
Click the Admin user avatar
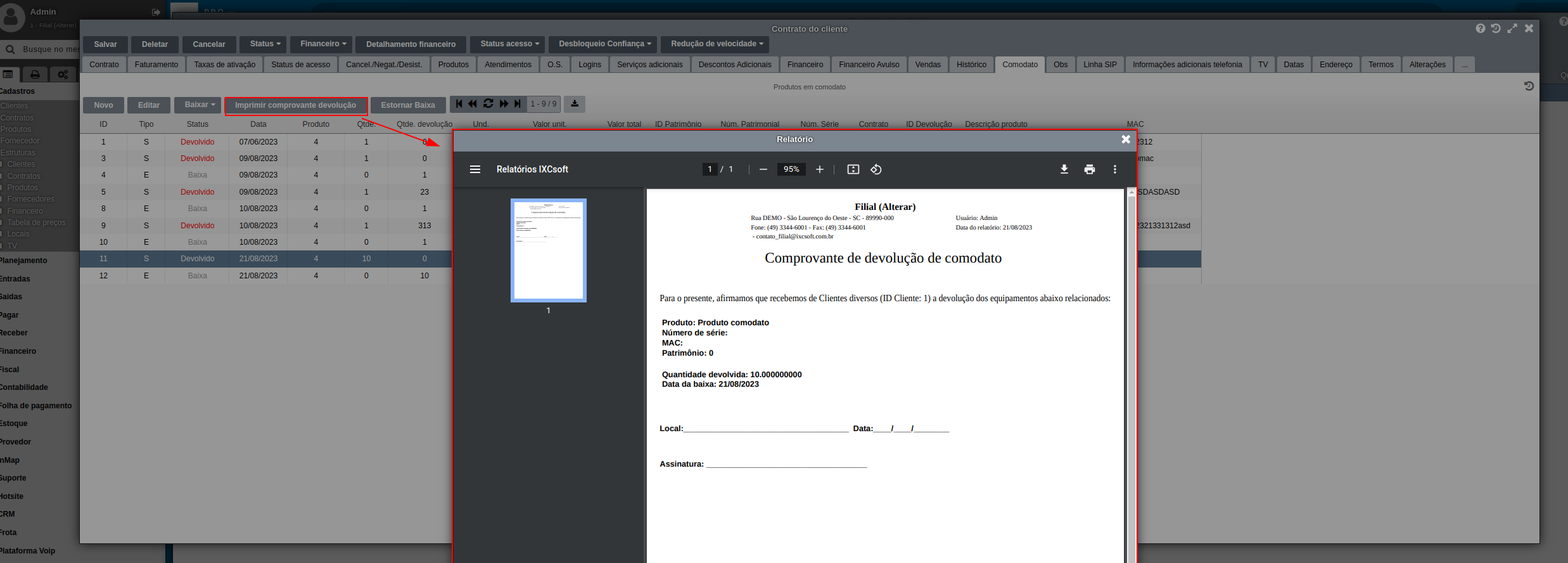11,17
